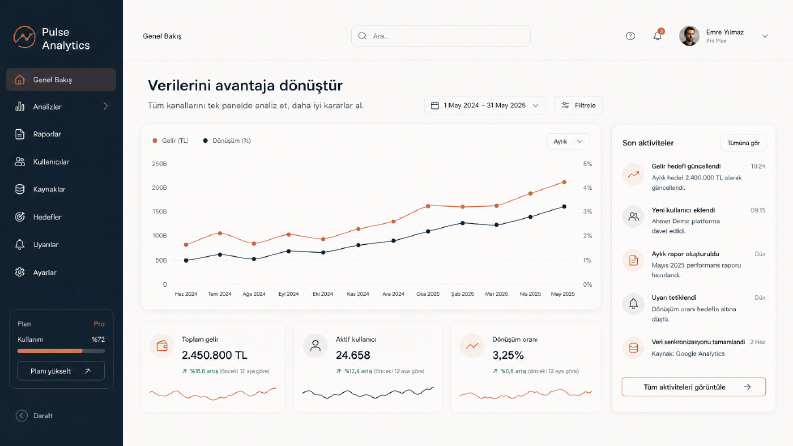Click the Dönüşüm oranı sparkline
This screenshot has height=446, width=793.
tap(525, 393)
